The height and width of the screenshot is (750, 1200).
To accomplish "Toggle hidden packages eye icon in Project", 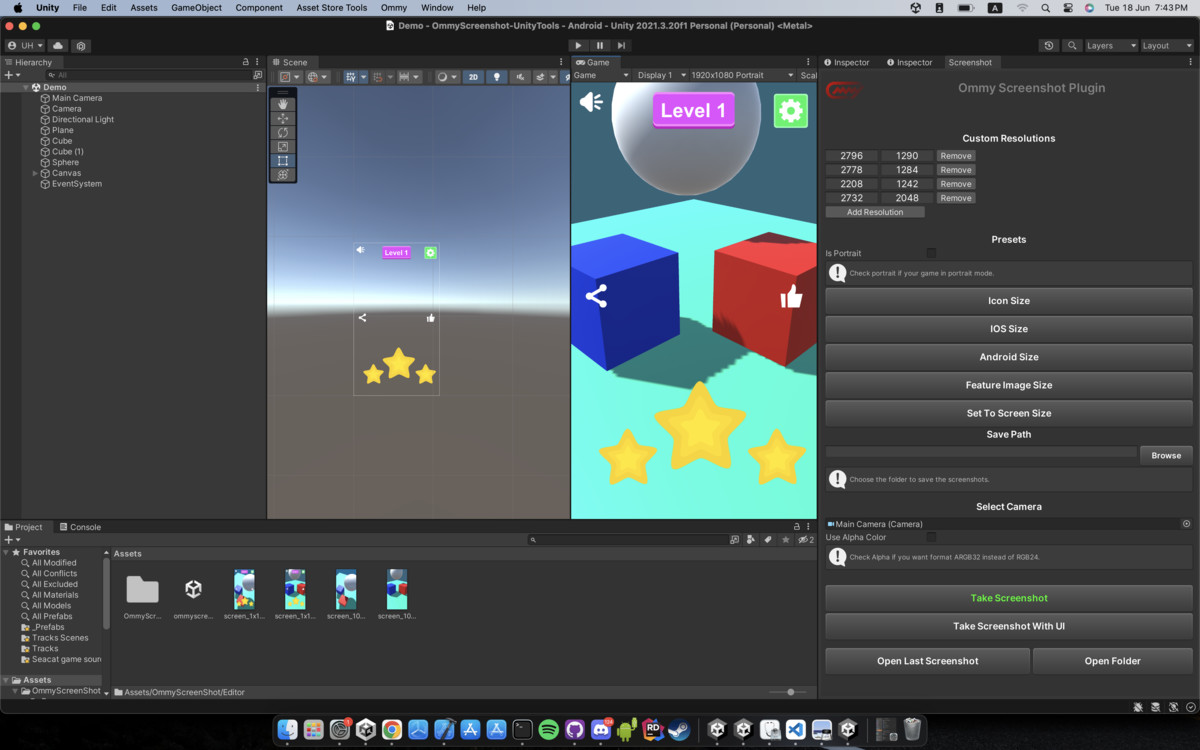I will coord(805,540).
